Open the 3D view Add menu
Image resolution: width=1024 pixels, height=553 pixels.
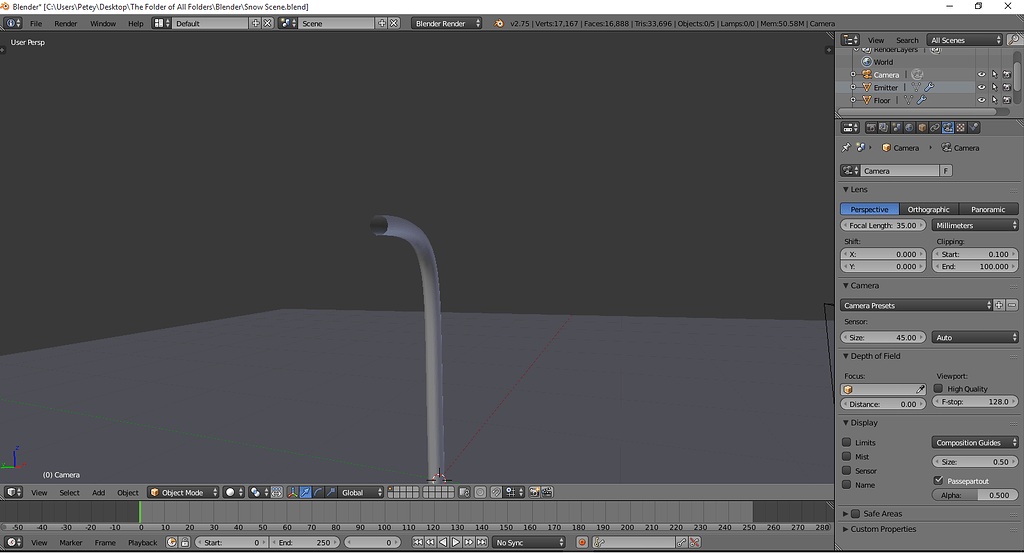pos(98,493)
